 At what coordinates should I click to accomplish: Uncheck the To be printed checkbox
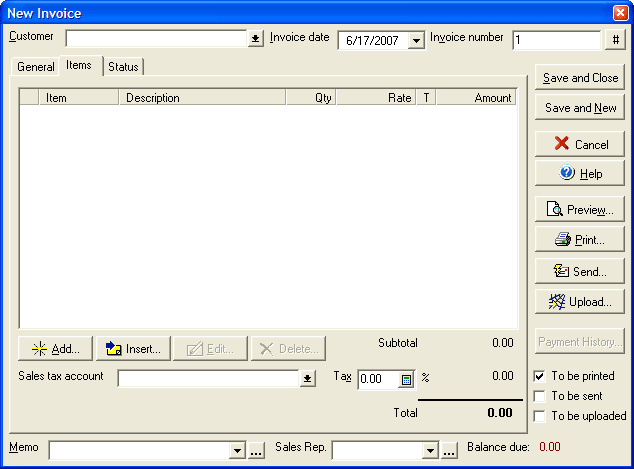click(x=540, y=377)
